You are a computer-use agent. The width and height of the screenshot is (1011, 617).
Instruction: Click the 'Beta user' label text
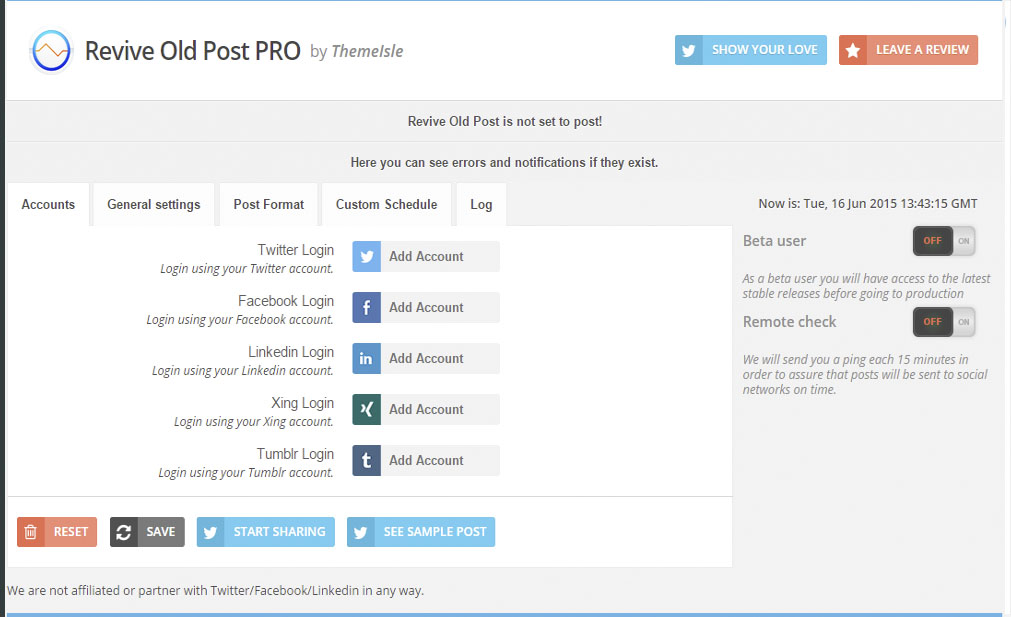[x=774, y=241]
